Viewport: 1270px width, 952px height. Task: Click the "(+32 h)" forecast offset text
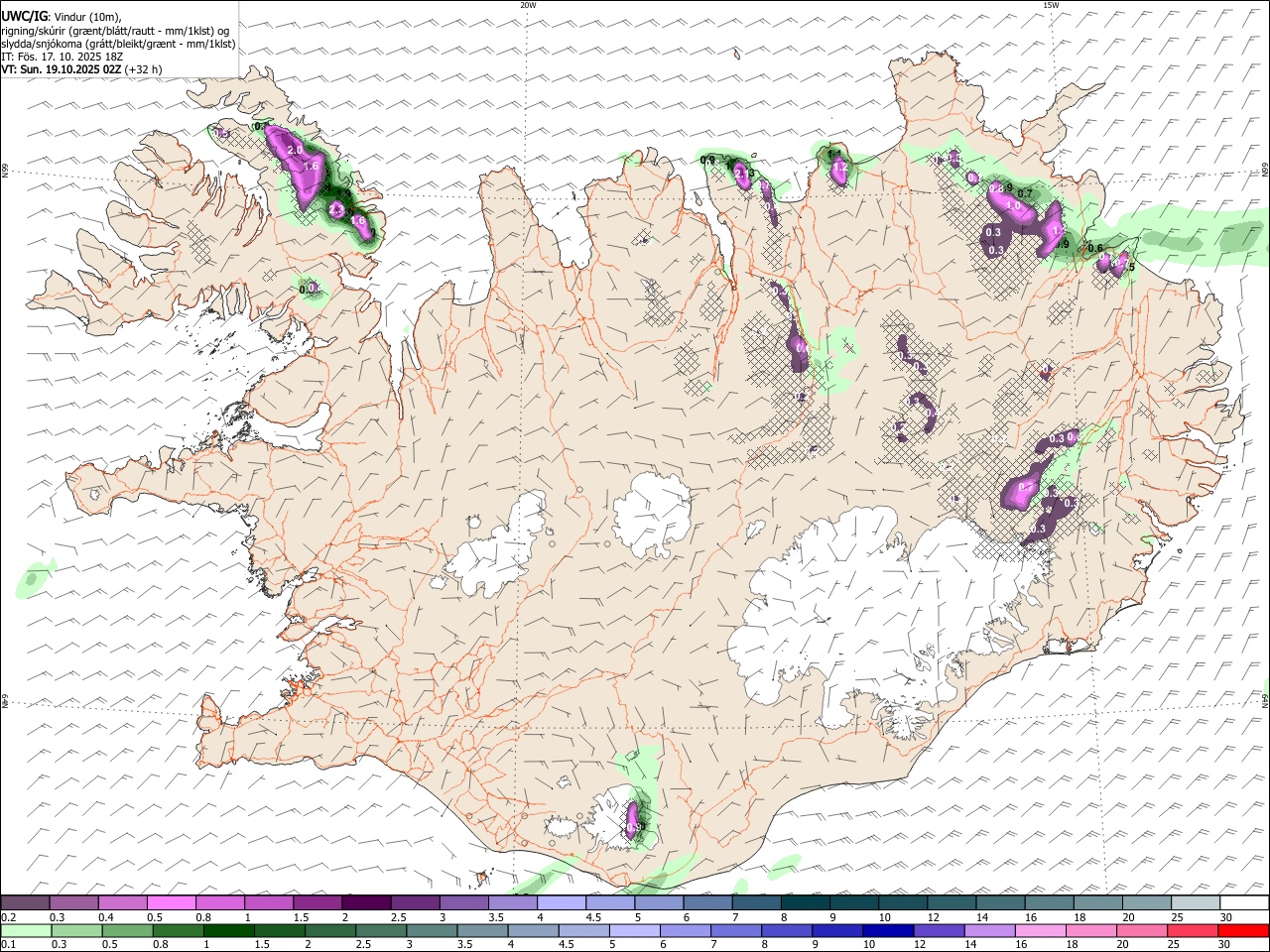coord(144,69)
